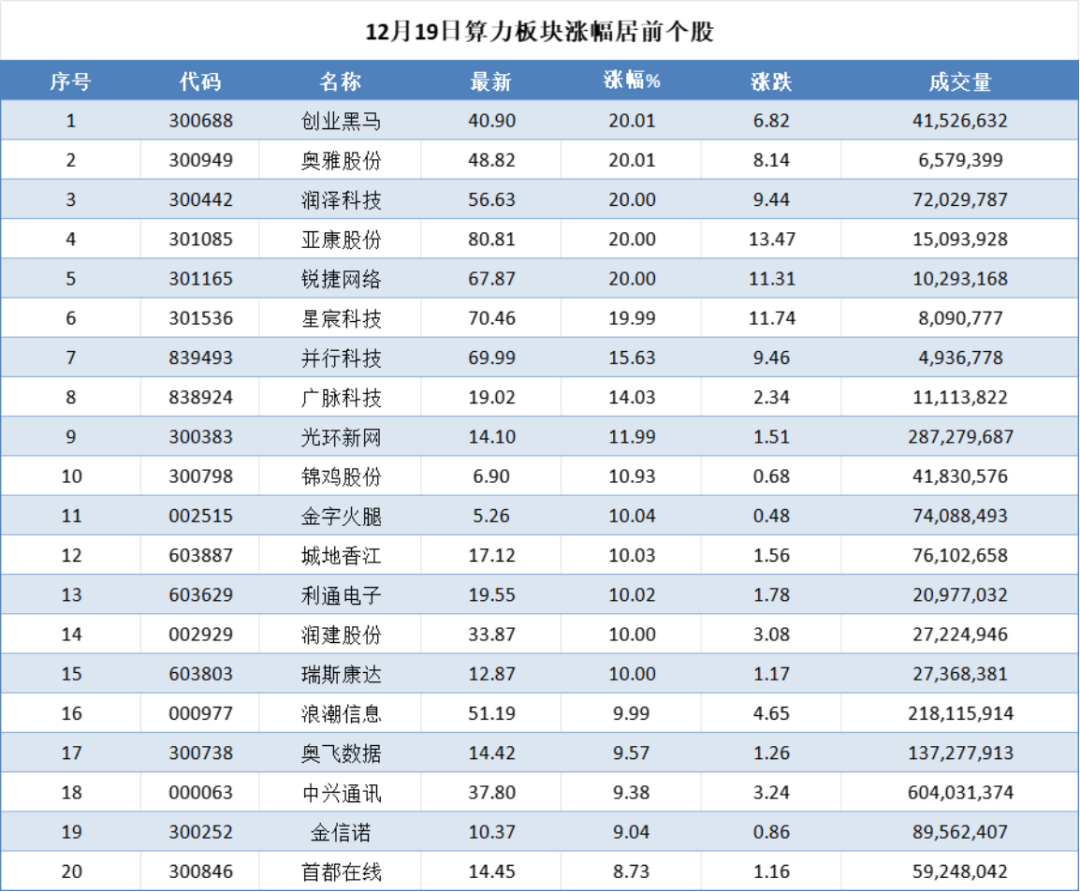Select the 城地香江 name cell
The image size is (1080, 892).
pyautogui.click(x=341, y=556)
